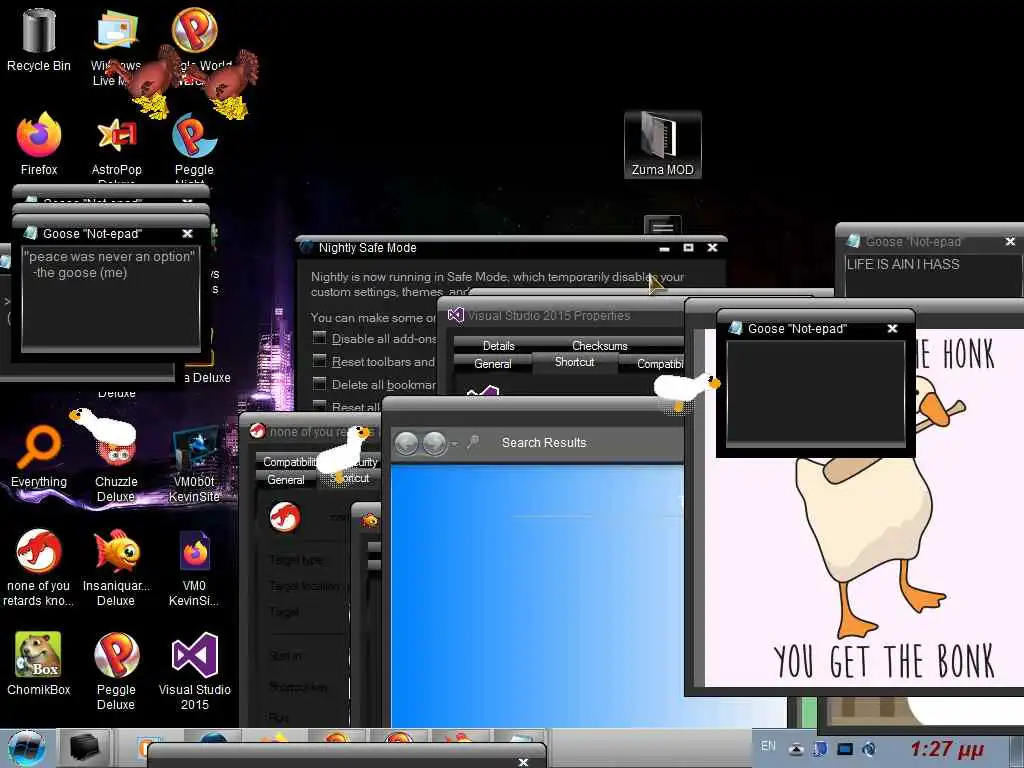This screenshot has width=1024, height=768.
Task: Click Visual Studio icon in Properties title bar
Action: point(456,315)
